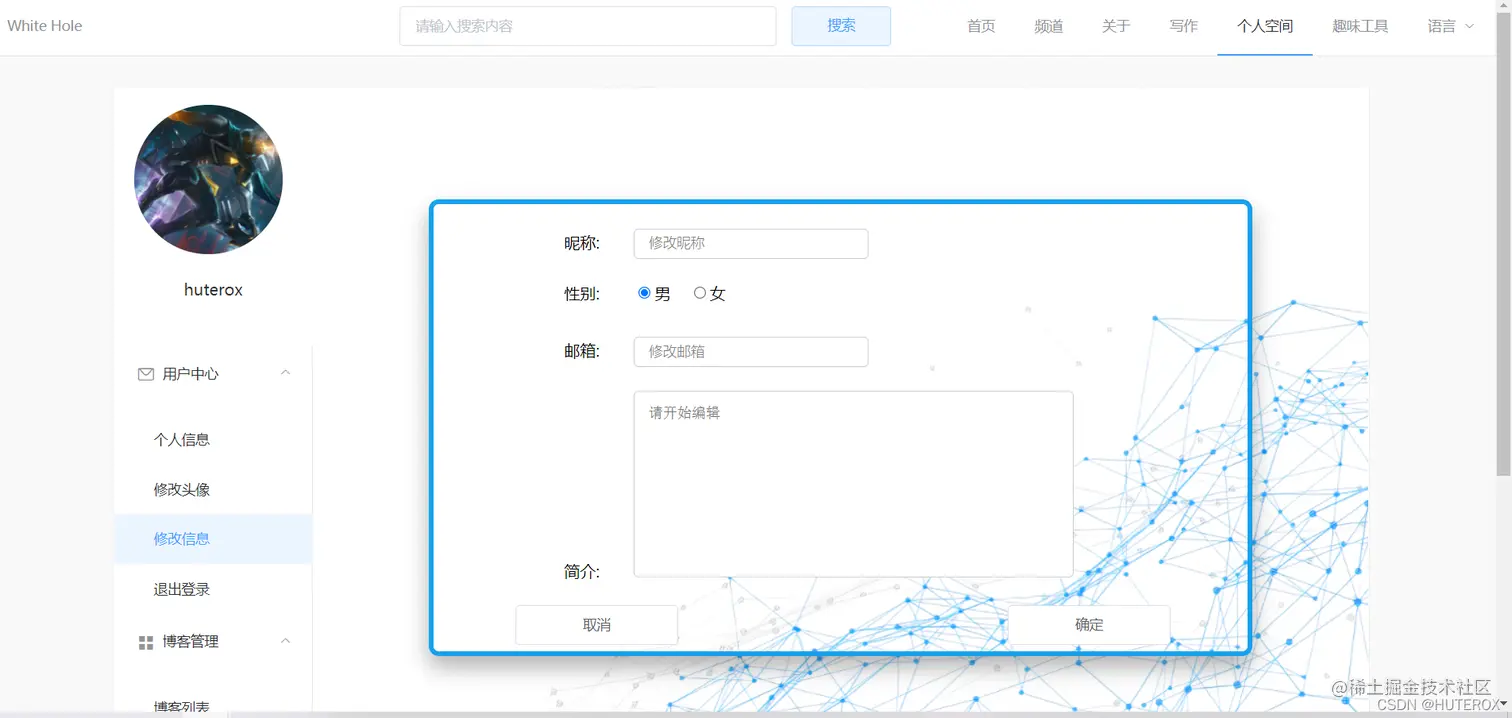This screenshot has height=718, width=1512.
Task: Open the 语言 language dropdown
Action: pos(1448,26)
